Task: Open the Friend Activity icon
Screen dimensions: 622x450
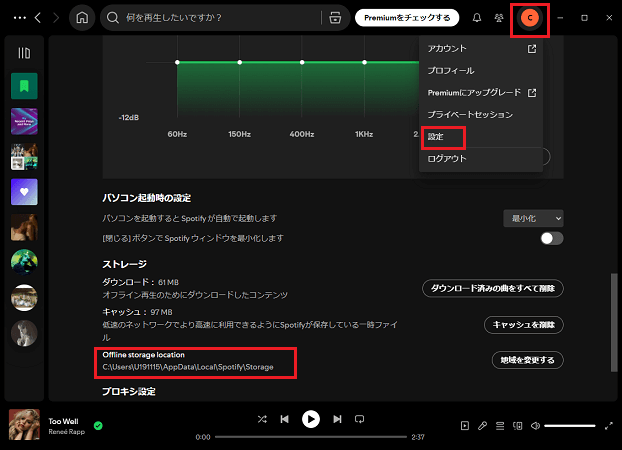Action: [x=499, y=18]
